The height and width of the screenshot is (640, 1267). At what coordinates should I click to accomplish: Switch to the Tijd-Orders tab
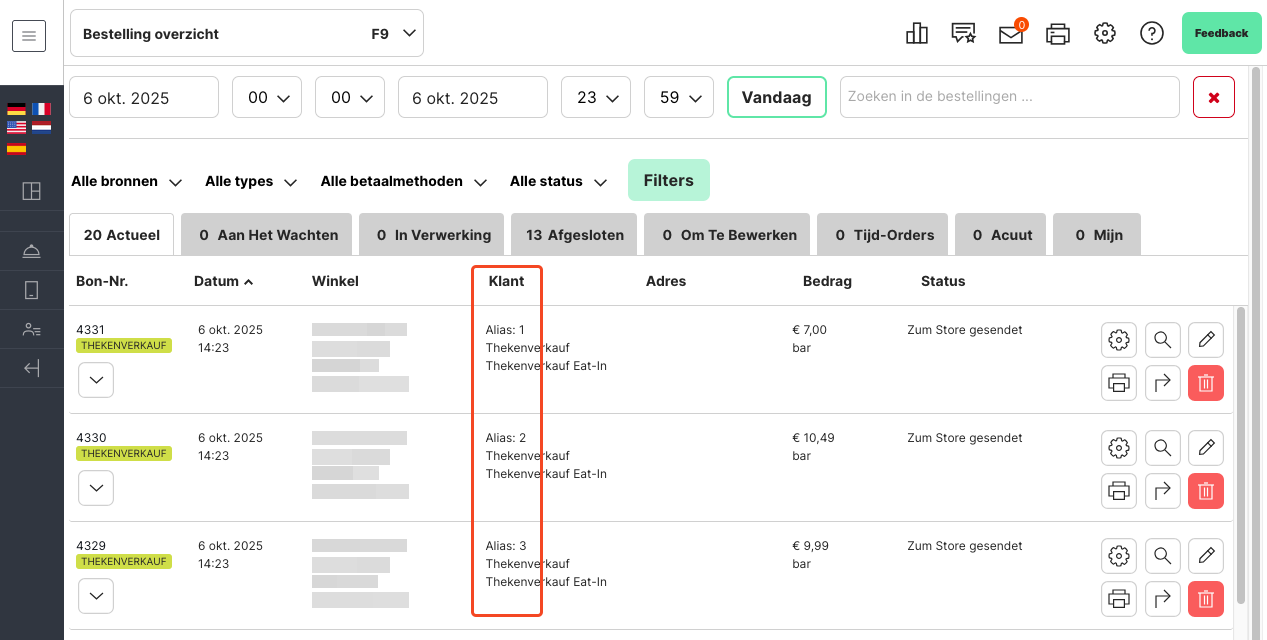(884, 235)
